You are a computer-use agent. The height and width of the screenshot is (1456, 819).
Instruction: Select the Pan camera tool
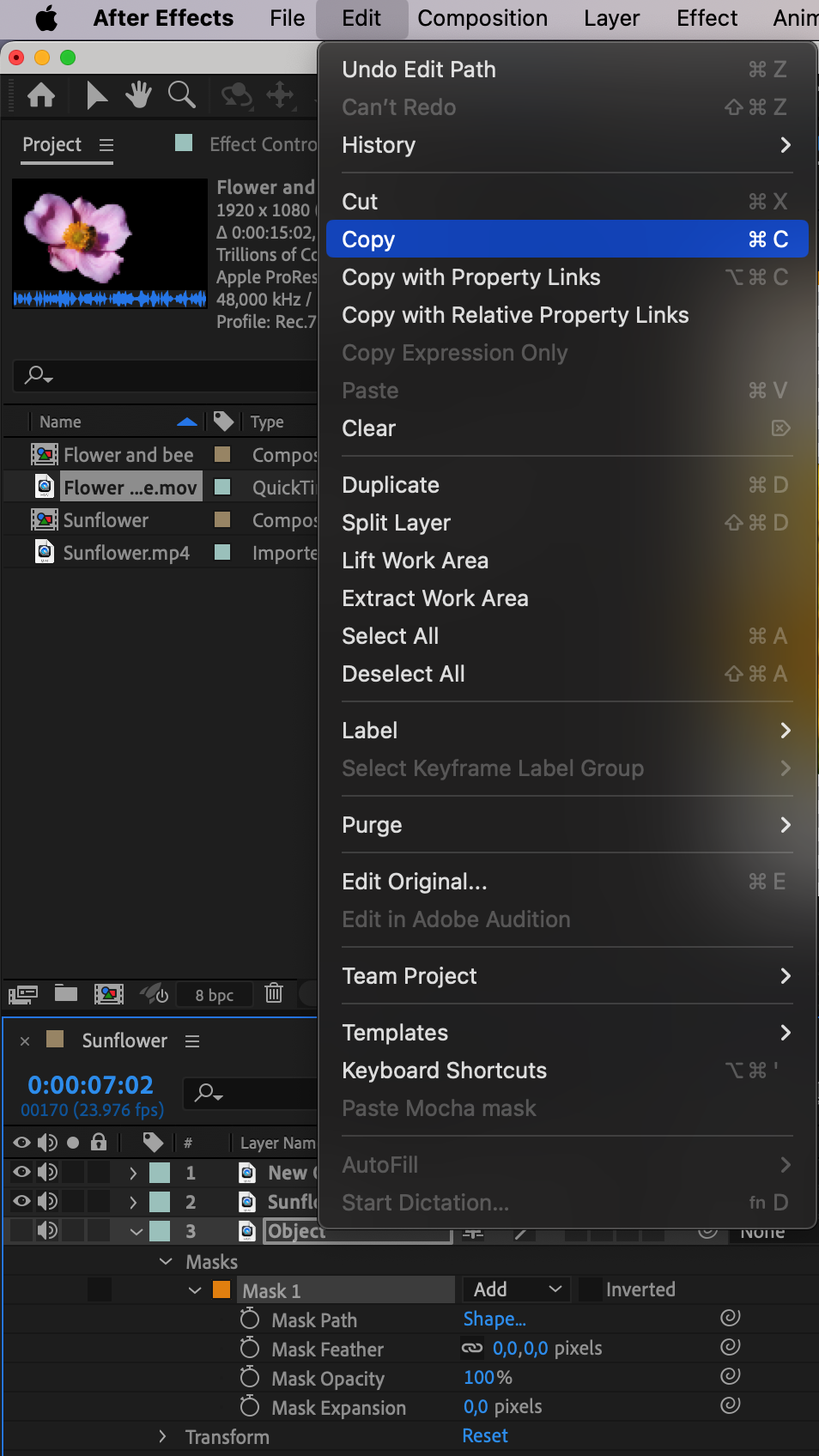281,95
